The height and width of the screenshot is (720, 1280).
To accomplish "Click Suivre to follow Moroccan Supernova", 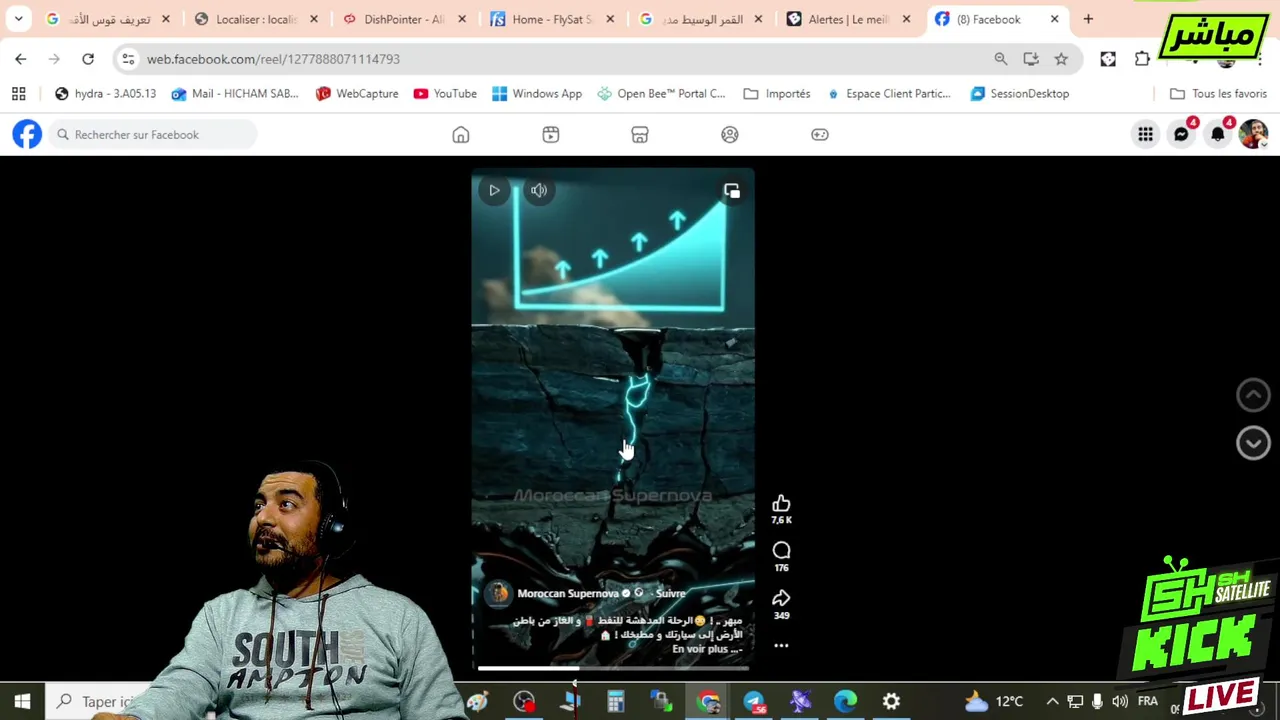I will tap(670, 593).
